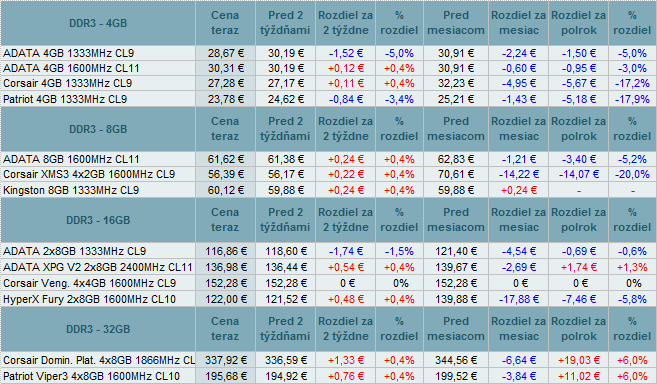
Task: Select ADATA 8GB 1600MHz CL11 product name
Action: pyautogui.click(x=71, y=159)
